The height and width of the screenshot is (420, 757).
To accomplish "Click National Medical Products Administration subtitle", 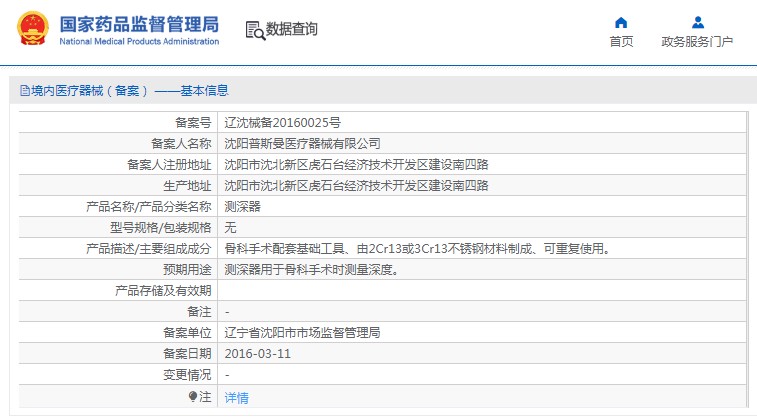I will click(x=139, y=42).
